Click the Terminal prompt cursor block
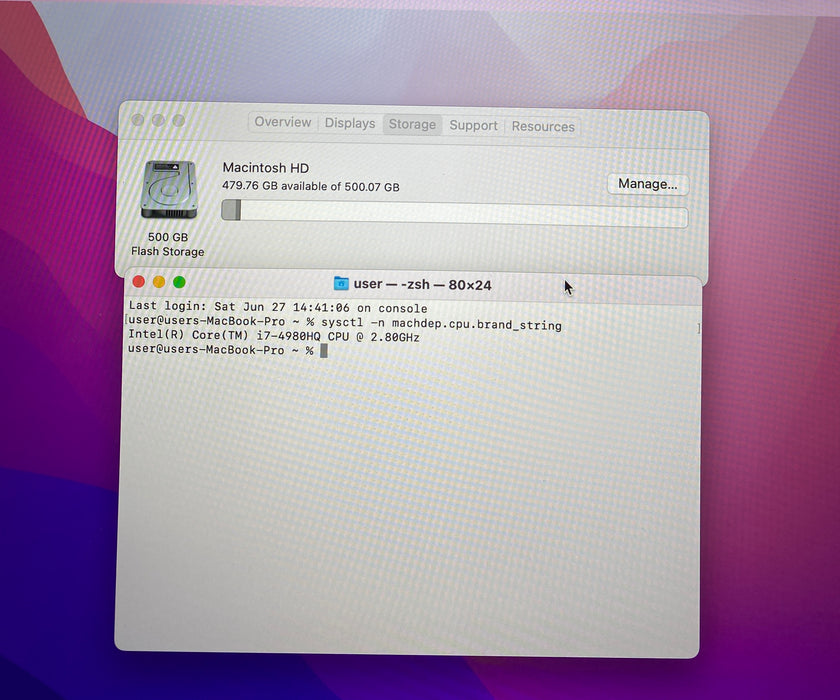Screen dimensions: 840x700 324,351
